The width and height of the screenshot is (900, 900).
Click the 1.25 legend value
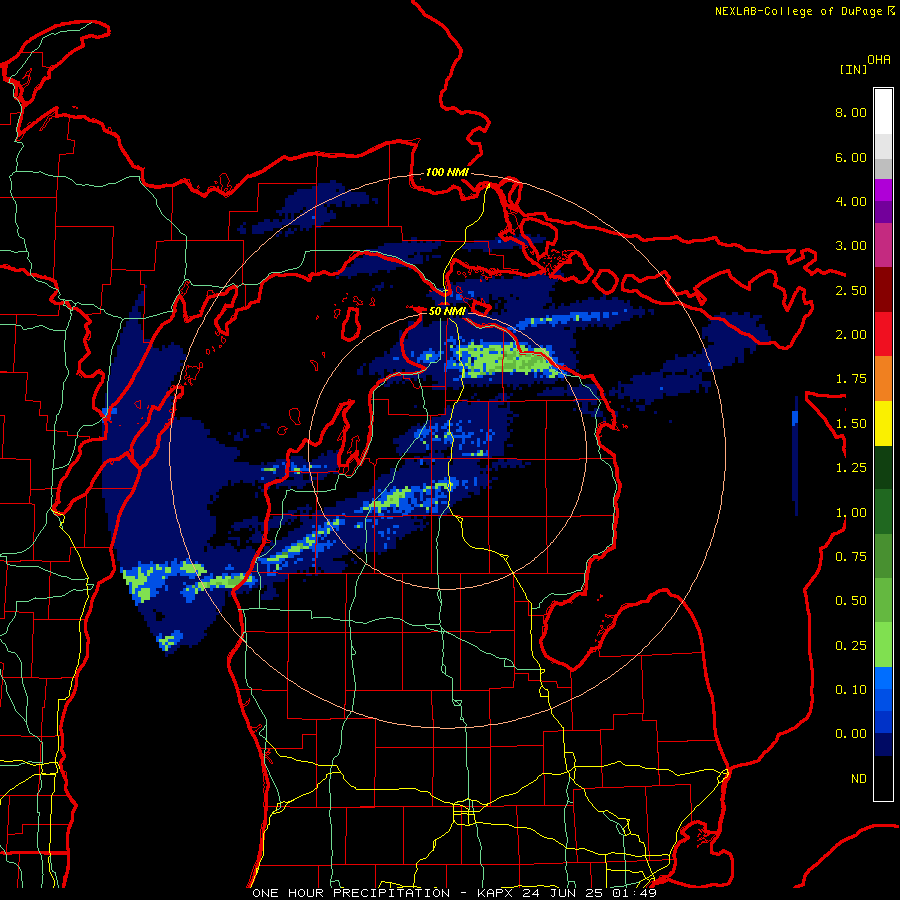851,468
